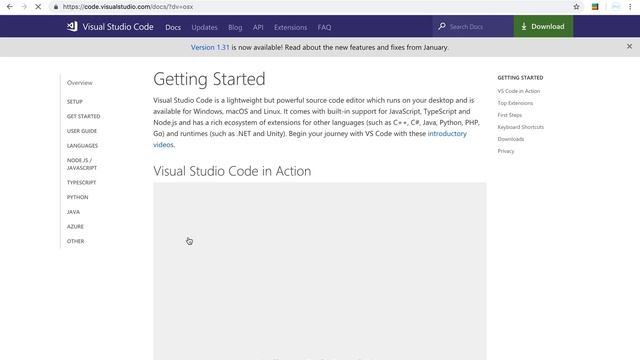The height and width of the screenshot is (360, 640).
Task: Expand the NODE.JS / JAVASCRIPT section
Action: (x=82, y=164)
